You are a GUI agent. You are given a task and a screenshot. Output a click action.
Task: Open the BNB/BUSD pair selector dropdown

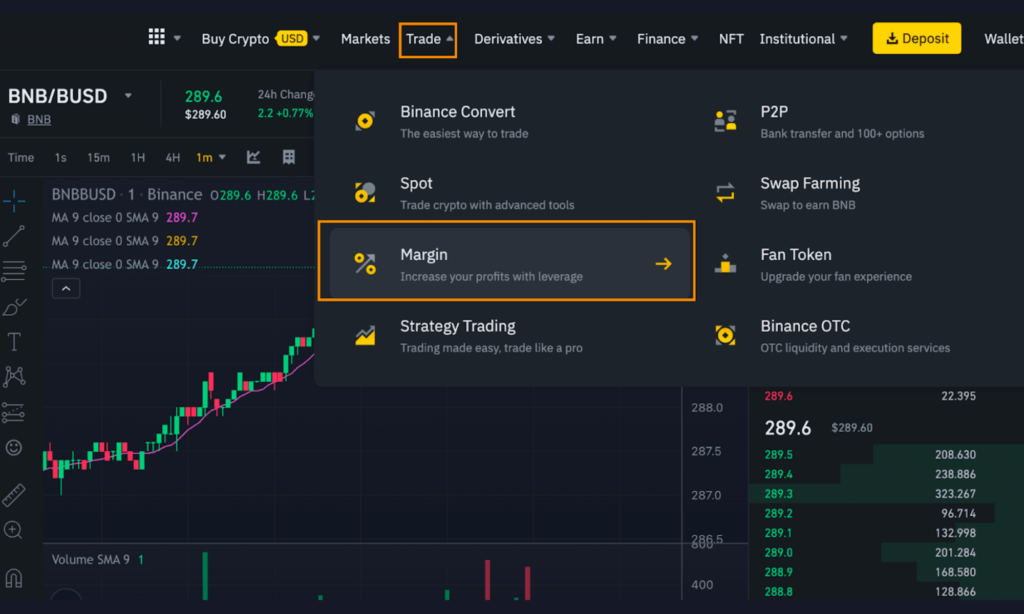click(x=128, y=96)
